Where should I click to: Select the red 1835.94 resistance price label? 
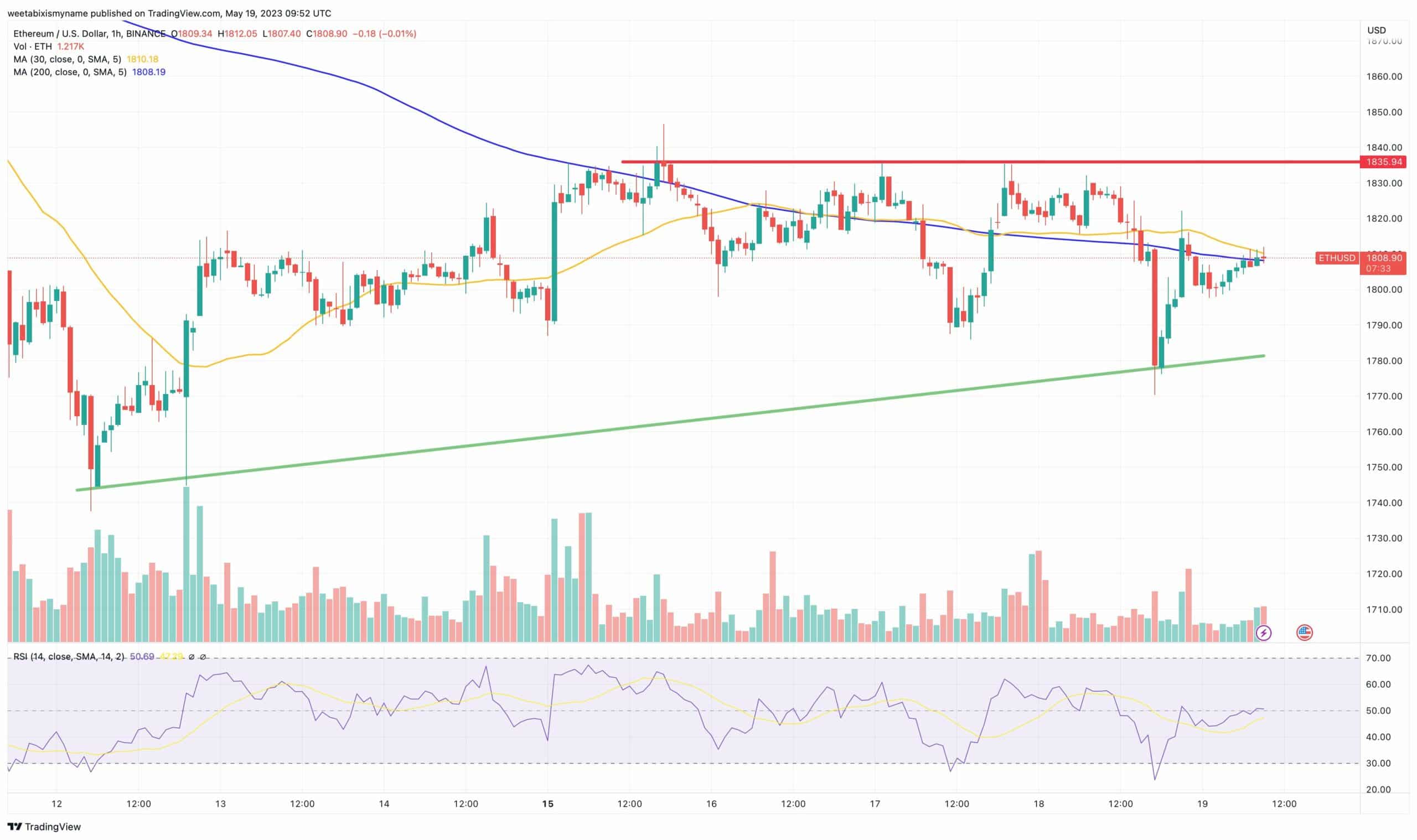(1384, 162)
